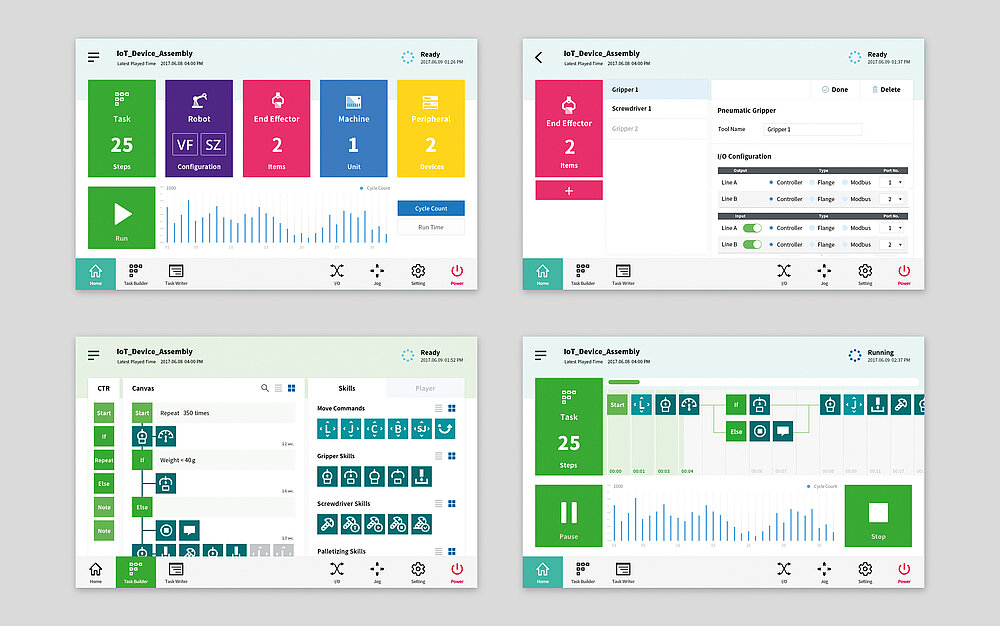The width and height of the screenshot is (1000, 626).
Task: Select the curved-arrow Move Command skill
Action: pyautogui.click(x=444, y=429)
